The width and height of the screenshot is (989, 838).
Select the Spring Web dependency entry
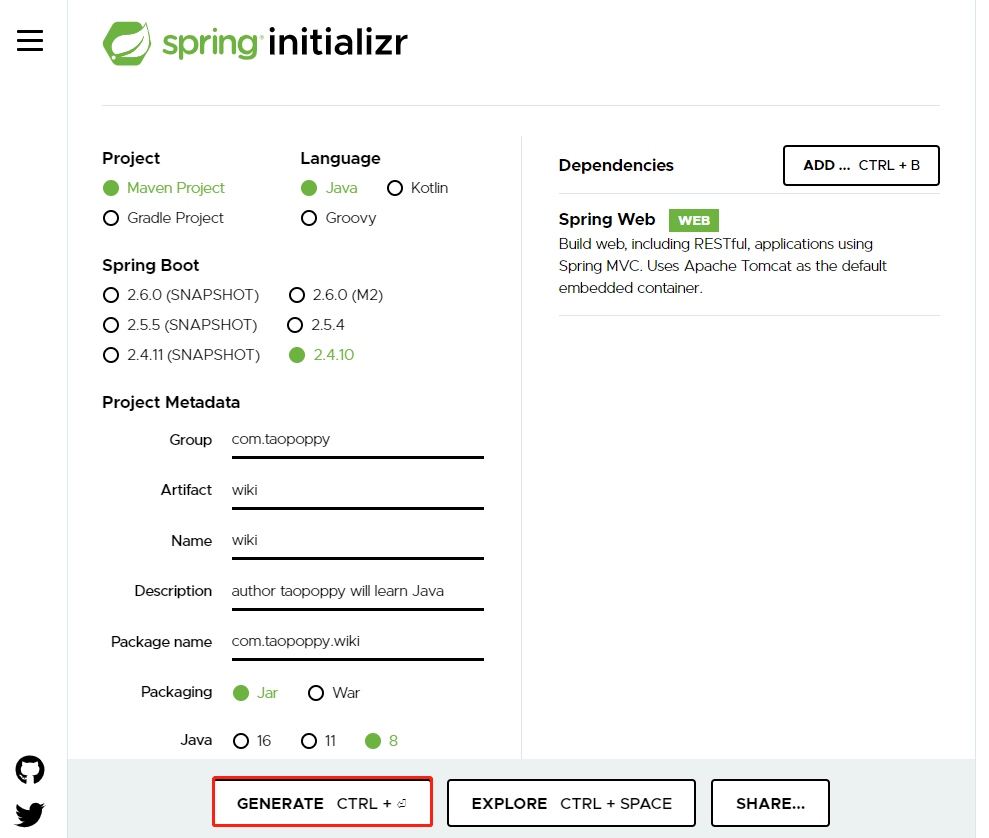749,253
